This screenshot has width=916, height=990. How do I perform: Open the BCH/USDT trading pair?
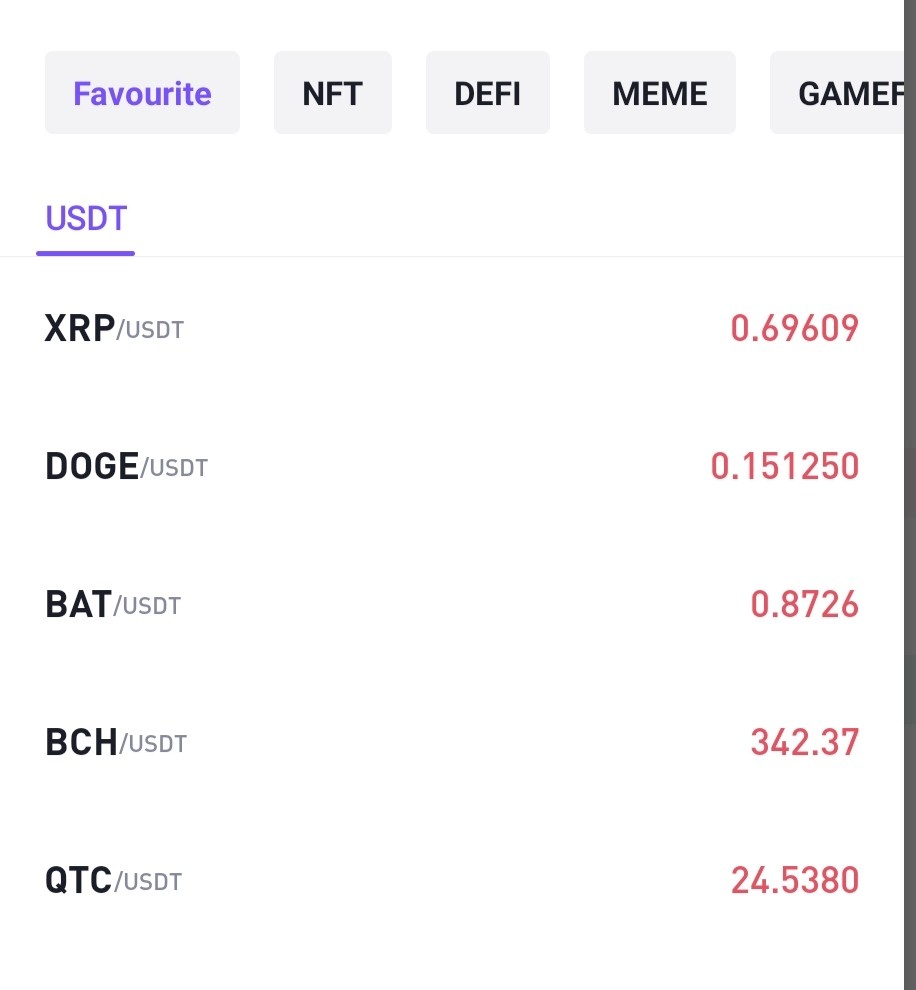click(x=452, y=742)
